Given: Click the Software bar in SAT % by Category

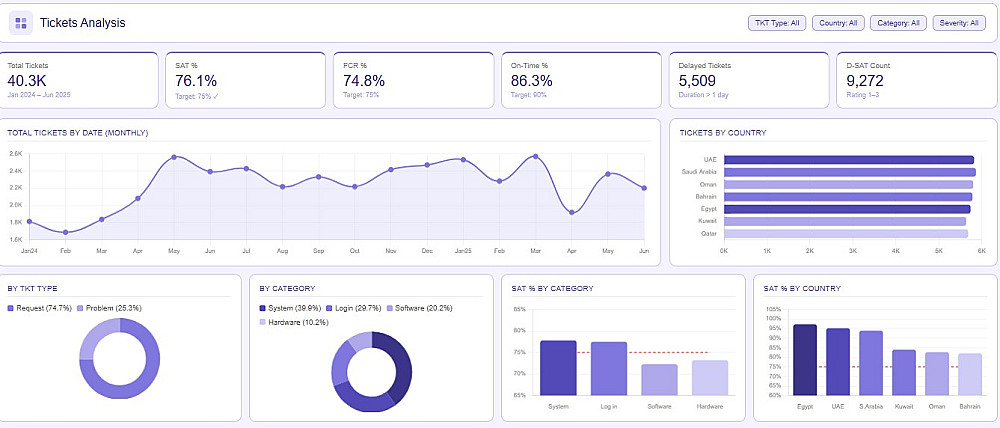Looking at the screenshot, I should (x=659, y=380).
